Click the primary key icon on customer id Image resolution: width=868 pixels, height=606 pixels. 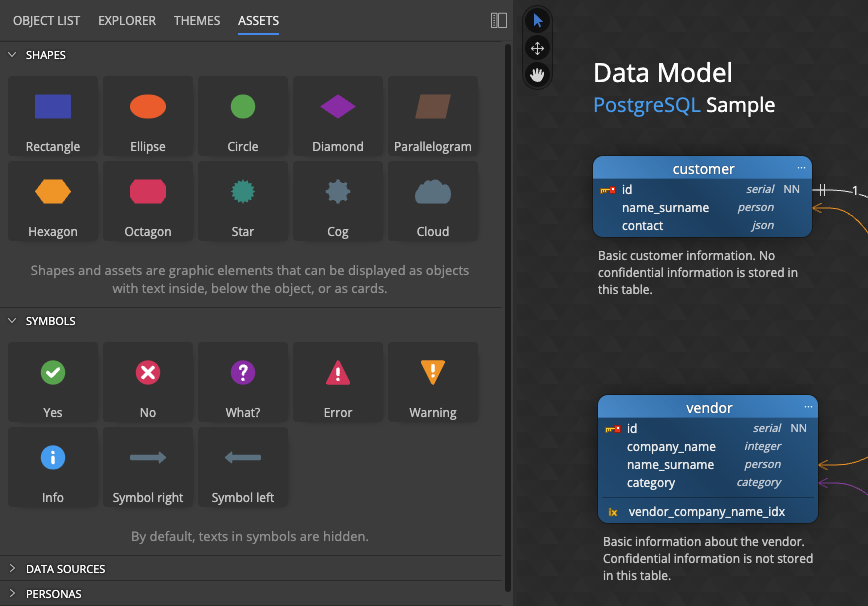point(608,188)
